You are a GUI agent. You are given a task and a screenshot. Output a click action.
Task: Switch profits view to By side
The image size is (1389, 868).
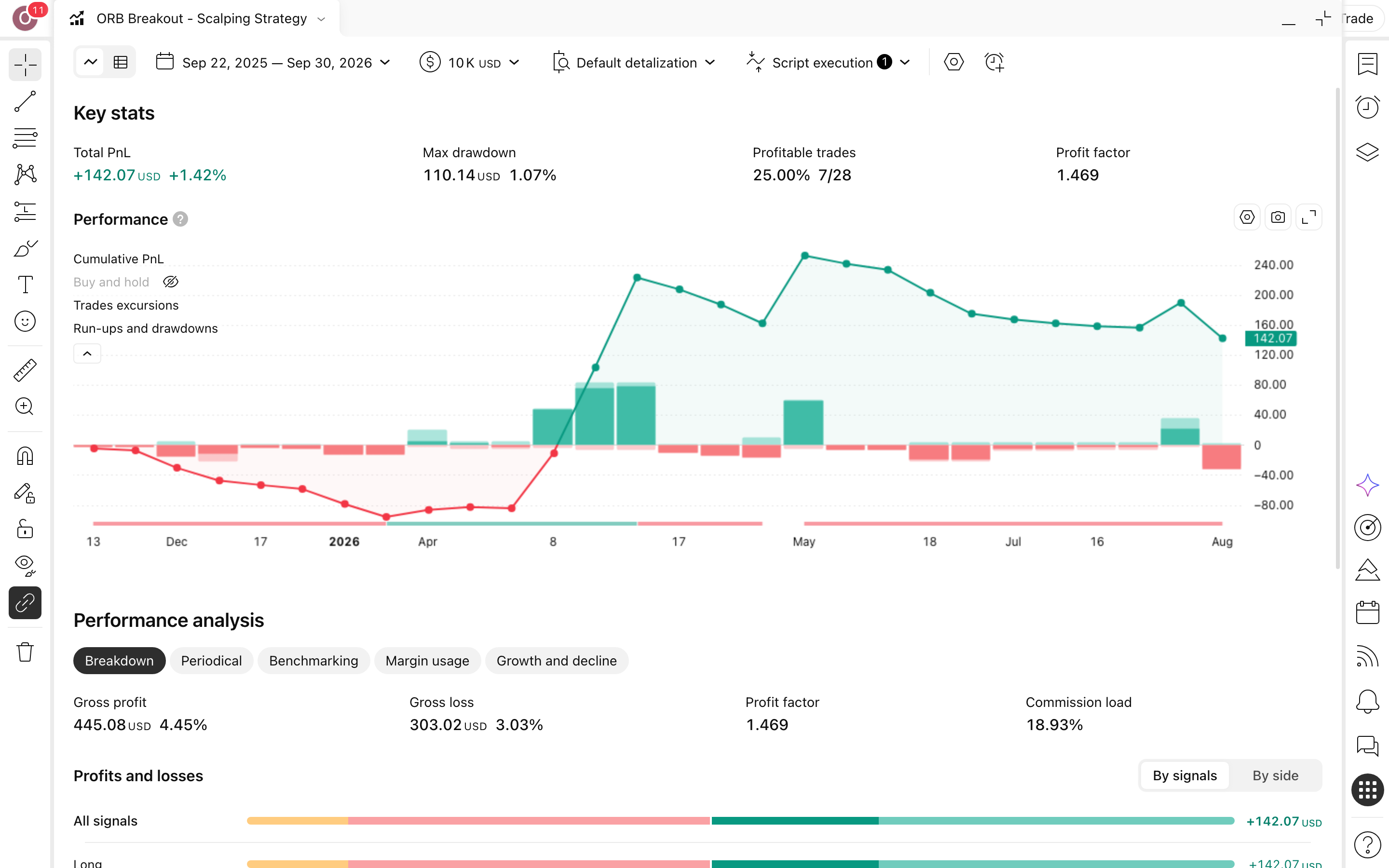pos(1275,775)
